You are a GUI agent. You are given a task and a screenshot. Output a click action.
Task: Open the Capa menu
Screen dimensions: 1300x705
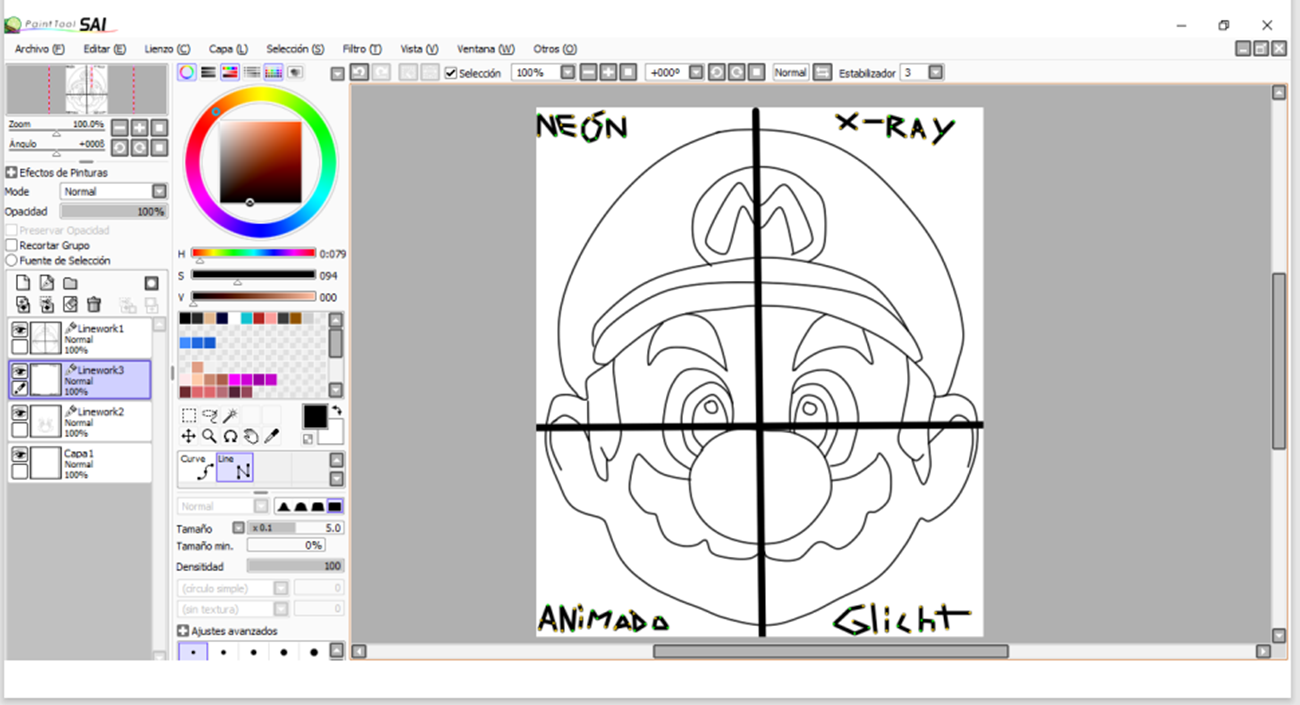tap(228, 48)
